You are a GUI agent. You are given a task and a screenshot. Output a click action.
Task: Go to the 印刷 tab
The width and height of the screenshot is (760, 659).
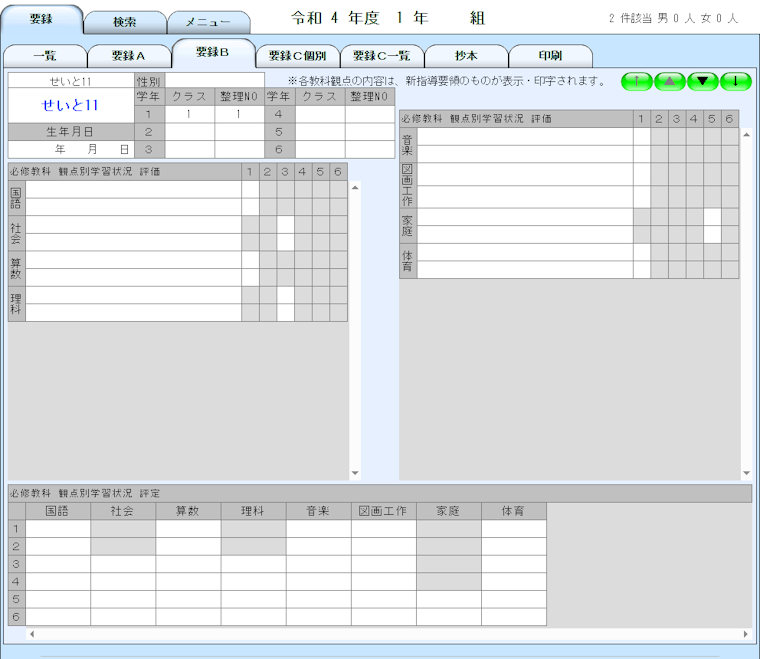(x=549, y=56)
